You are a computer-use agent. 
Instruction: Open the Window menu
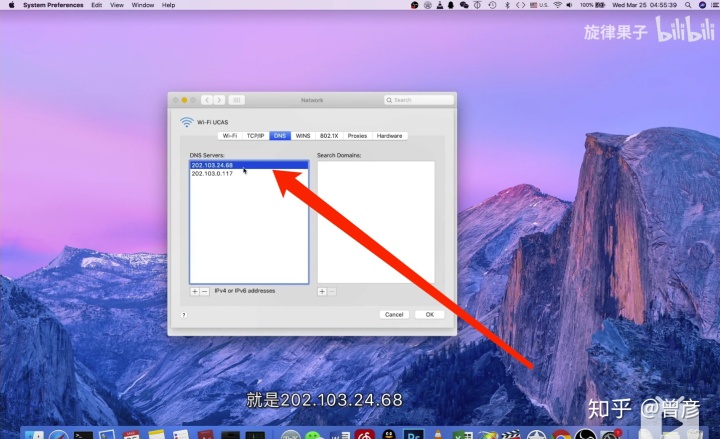[143, 5]
